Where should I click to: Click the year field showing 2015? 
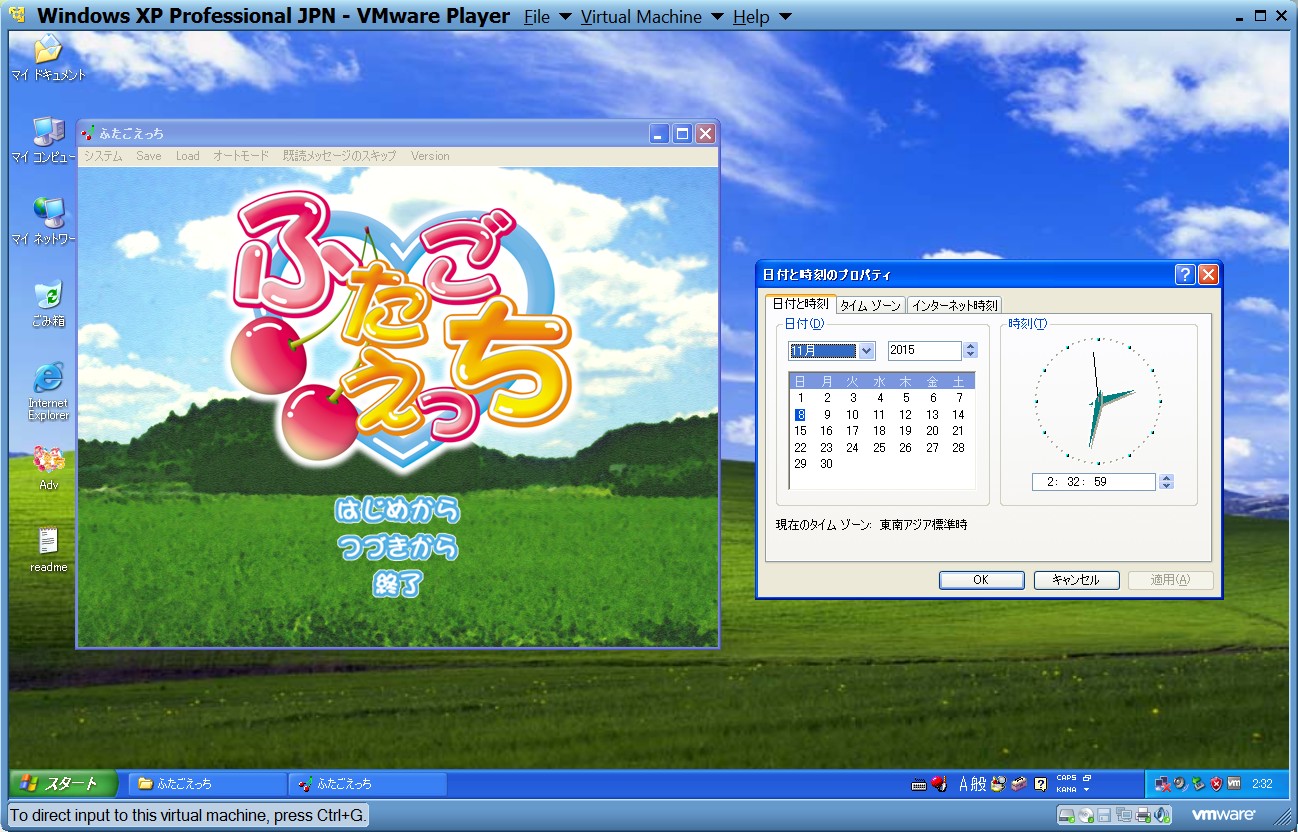(924, 350)
